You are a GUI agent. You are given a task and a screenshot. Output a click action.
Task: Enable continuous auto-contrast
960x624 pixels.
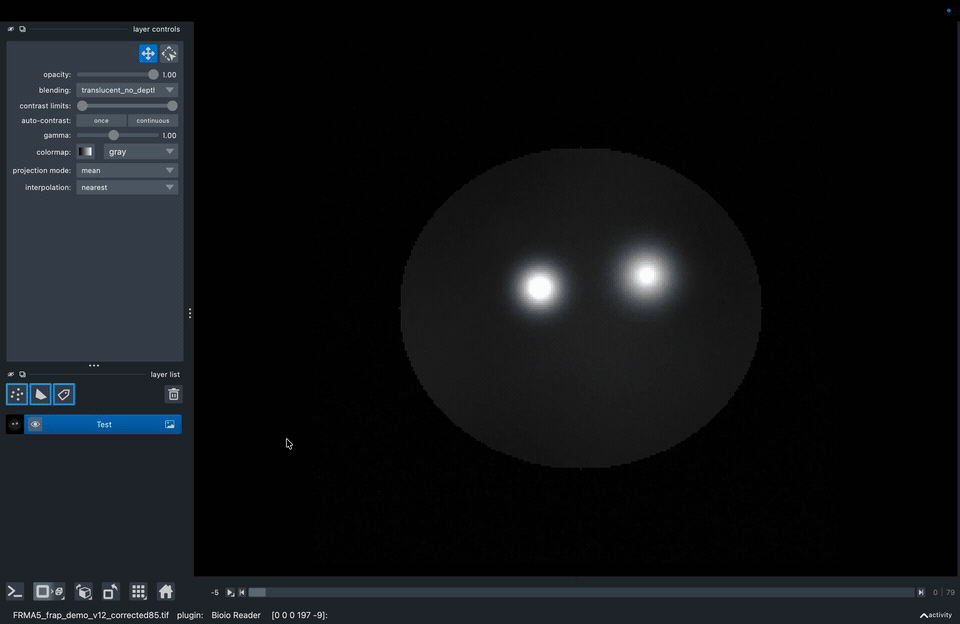153,121
